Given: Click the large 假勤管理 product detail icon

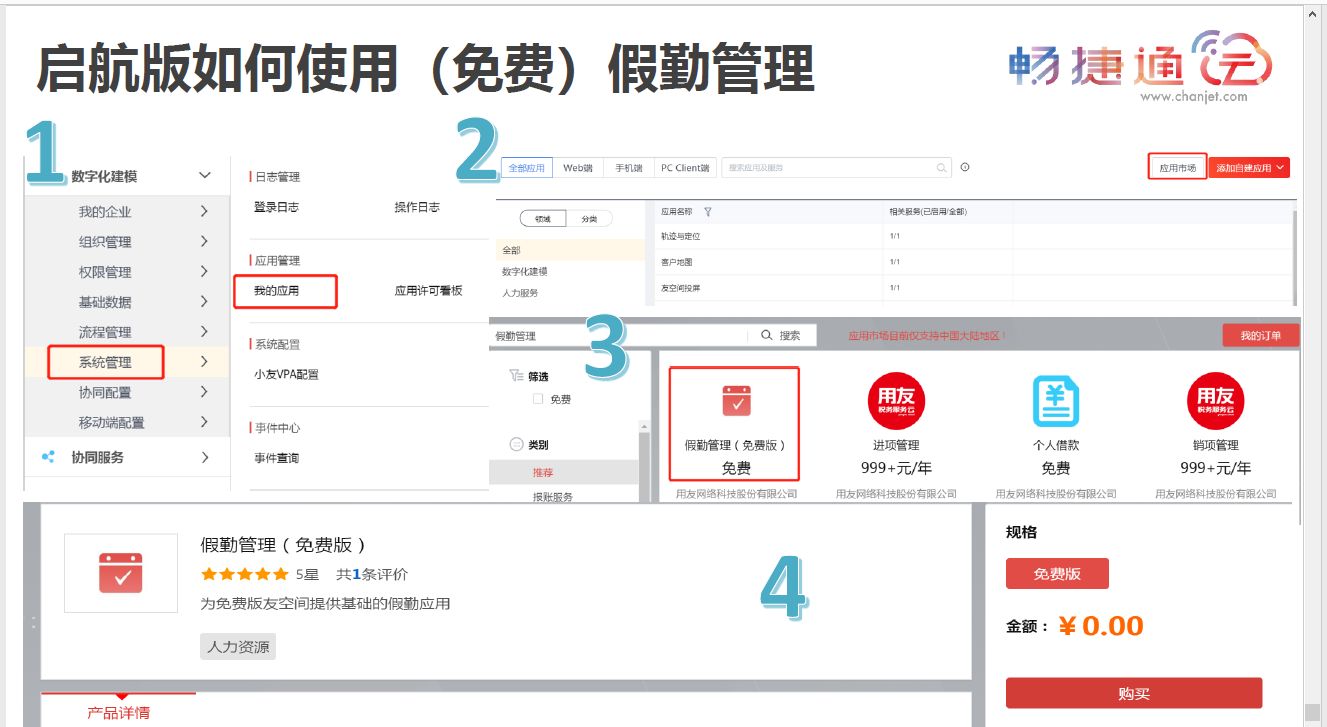Looking at the screenshot, I should click(121, 573).
